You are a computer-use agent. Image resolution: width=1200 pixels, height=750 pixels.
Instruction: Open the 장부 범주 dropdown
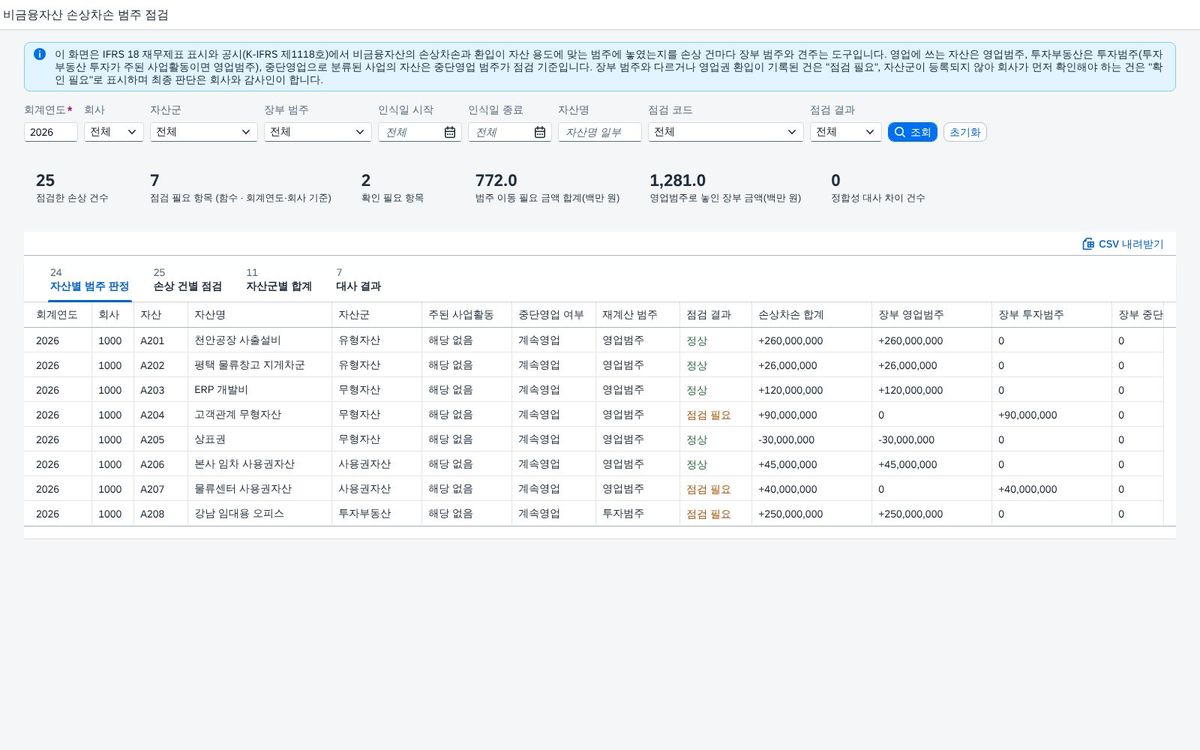click(318, 132)
